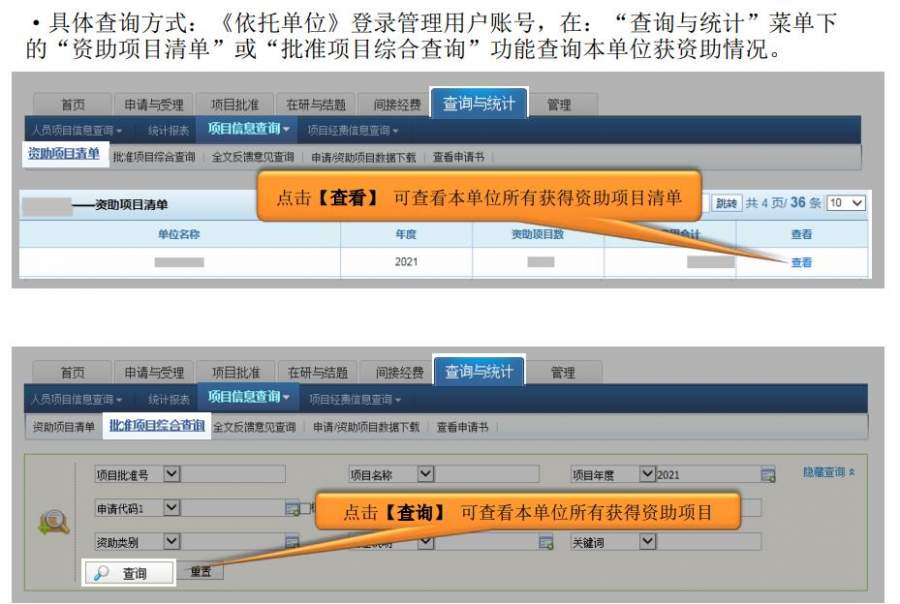The image size is (900, 604).
Task: Open 全文反馈意见查询 in the lower screenshot
Action: pyautogui.click(x=254, y=427)
